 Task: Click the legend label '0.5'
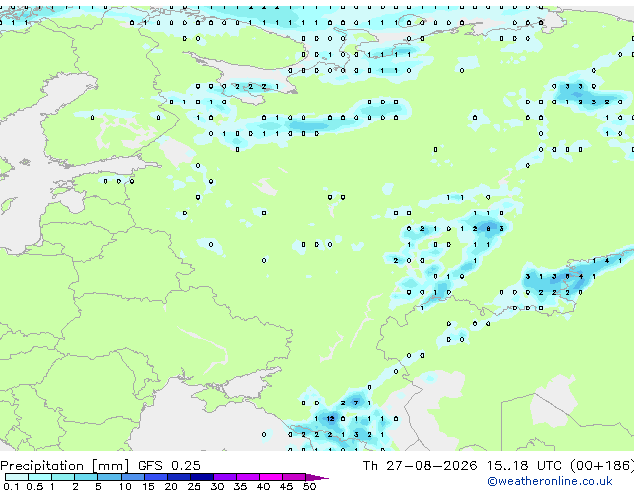pyautogui.click(x=35, y=486)
